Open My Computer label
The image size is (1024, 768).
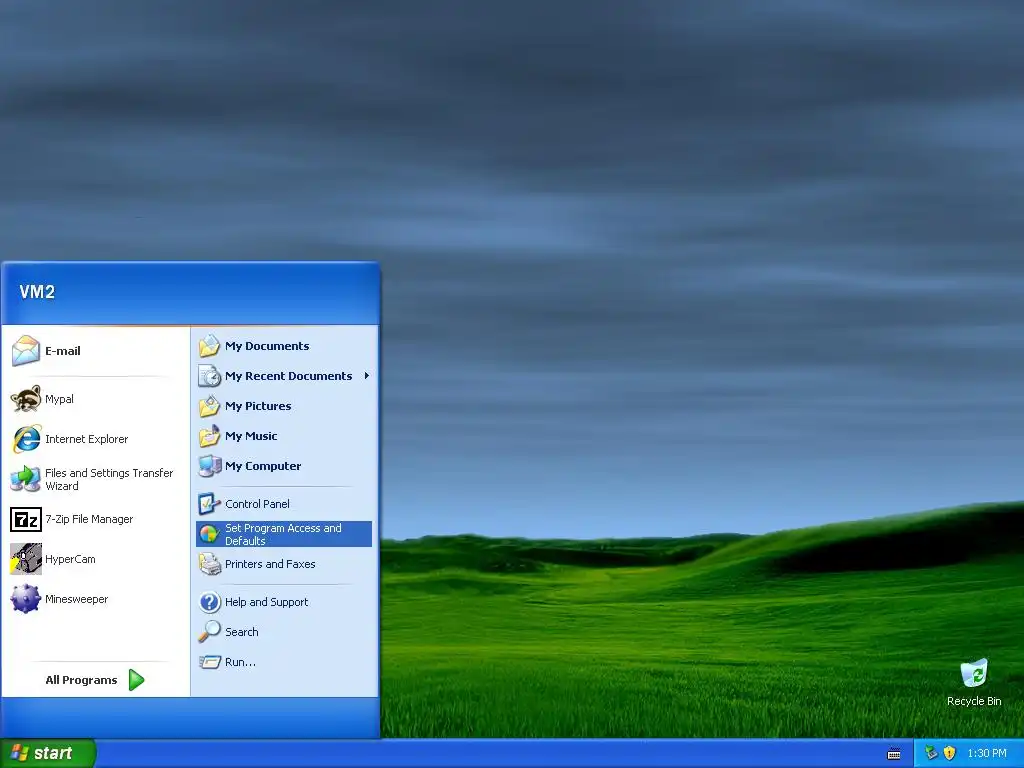(x=263, y=466)
